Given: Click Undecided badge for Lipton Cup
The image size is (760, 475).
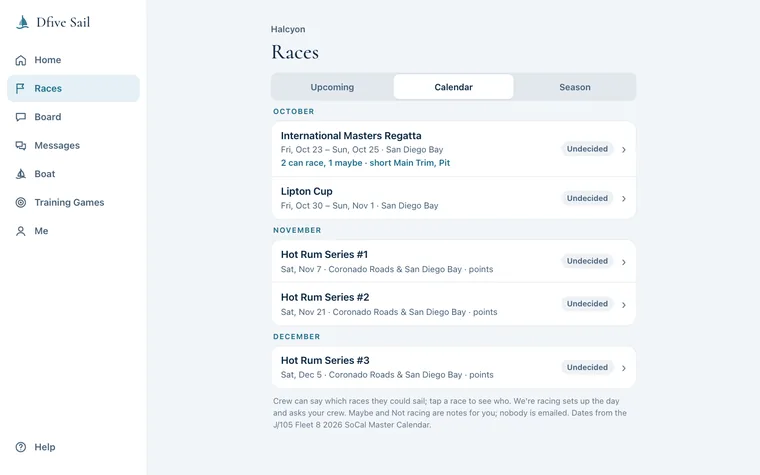Looking at the screenshot, I should pyautogui.click(x=587, y=198).
